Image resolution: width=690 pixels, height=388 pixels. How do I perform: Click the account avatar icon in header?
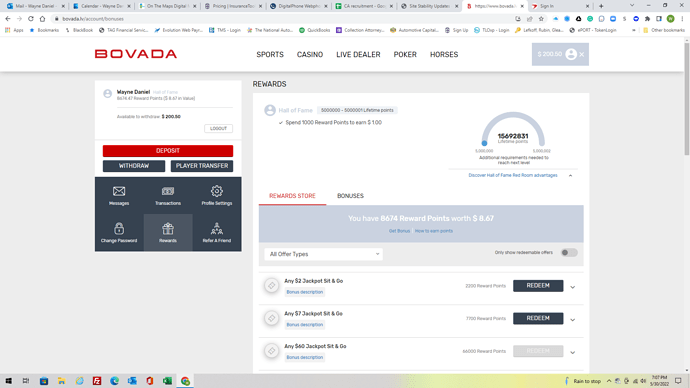pyautogui.click(x=571, y=54)
